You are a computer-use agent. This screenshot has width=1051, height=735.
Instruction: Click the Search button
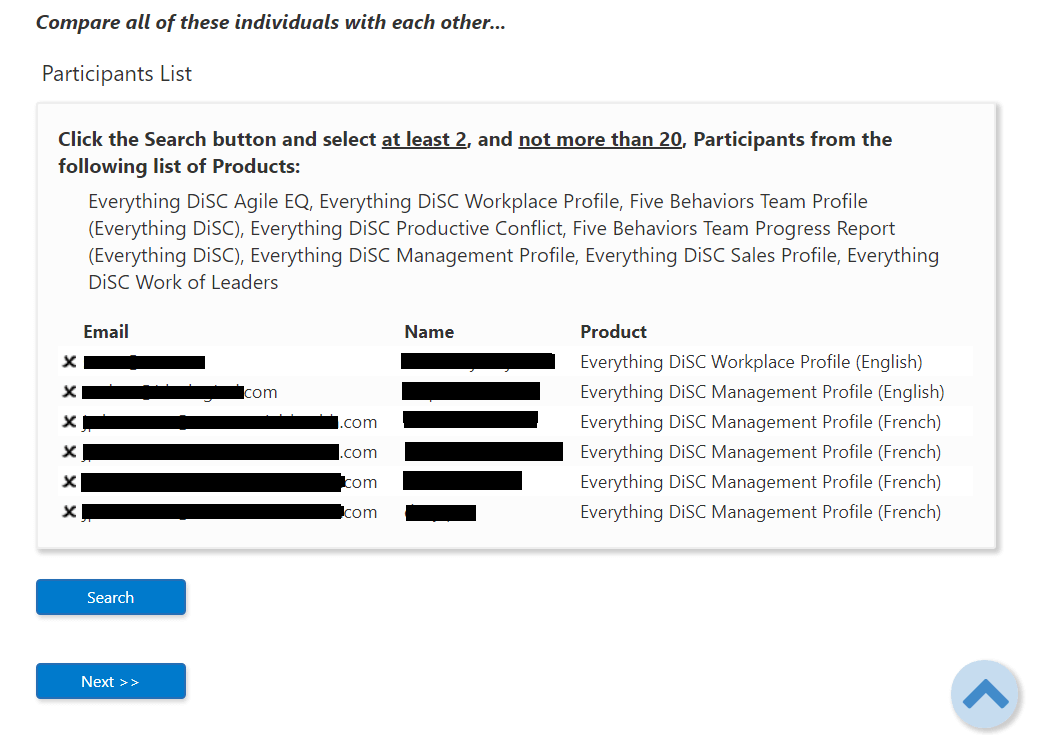tap(111, 597)
